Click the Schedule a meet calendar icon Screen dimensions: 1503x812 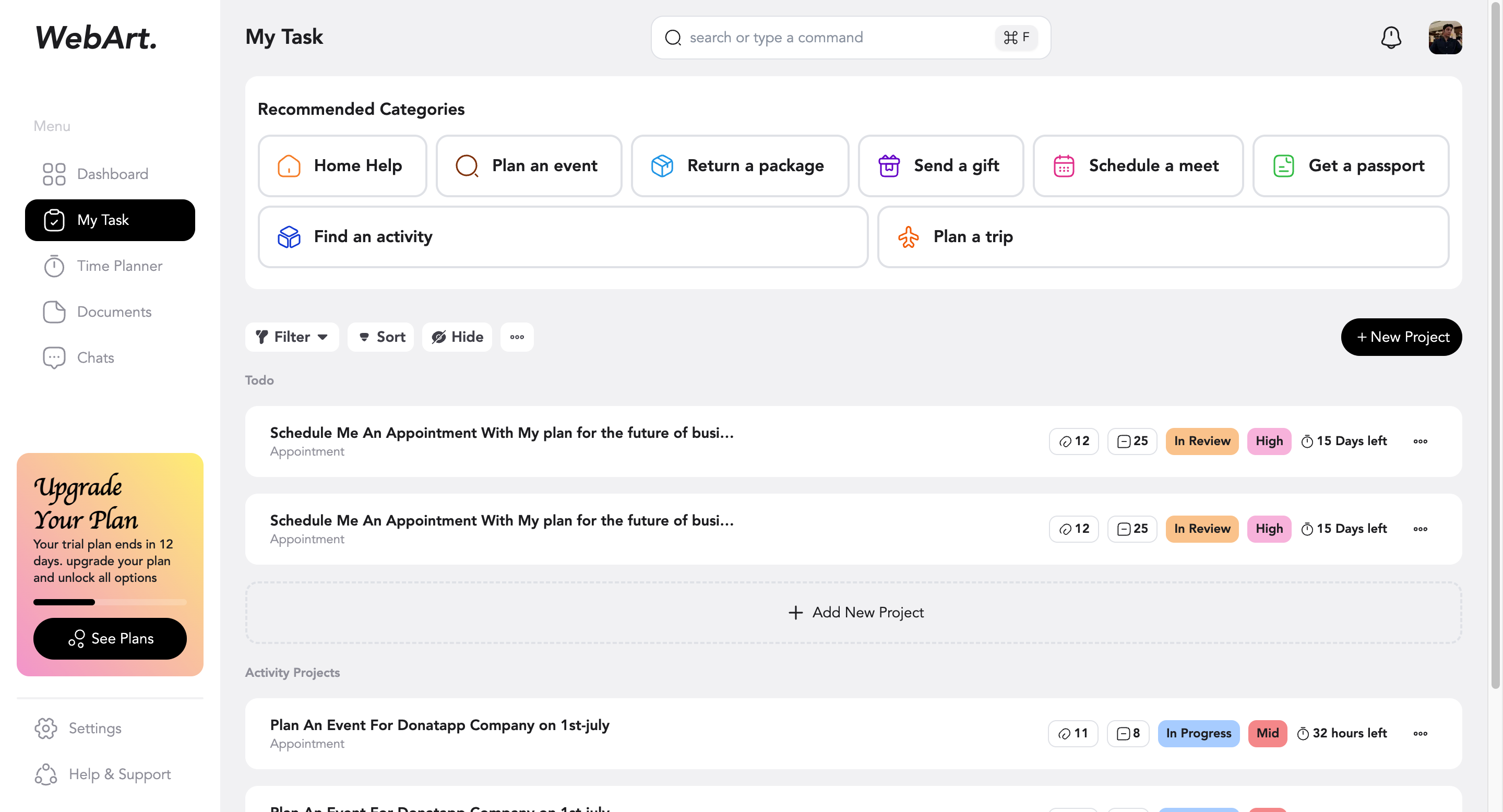click(x=1063, y=165)
